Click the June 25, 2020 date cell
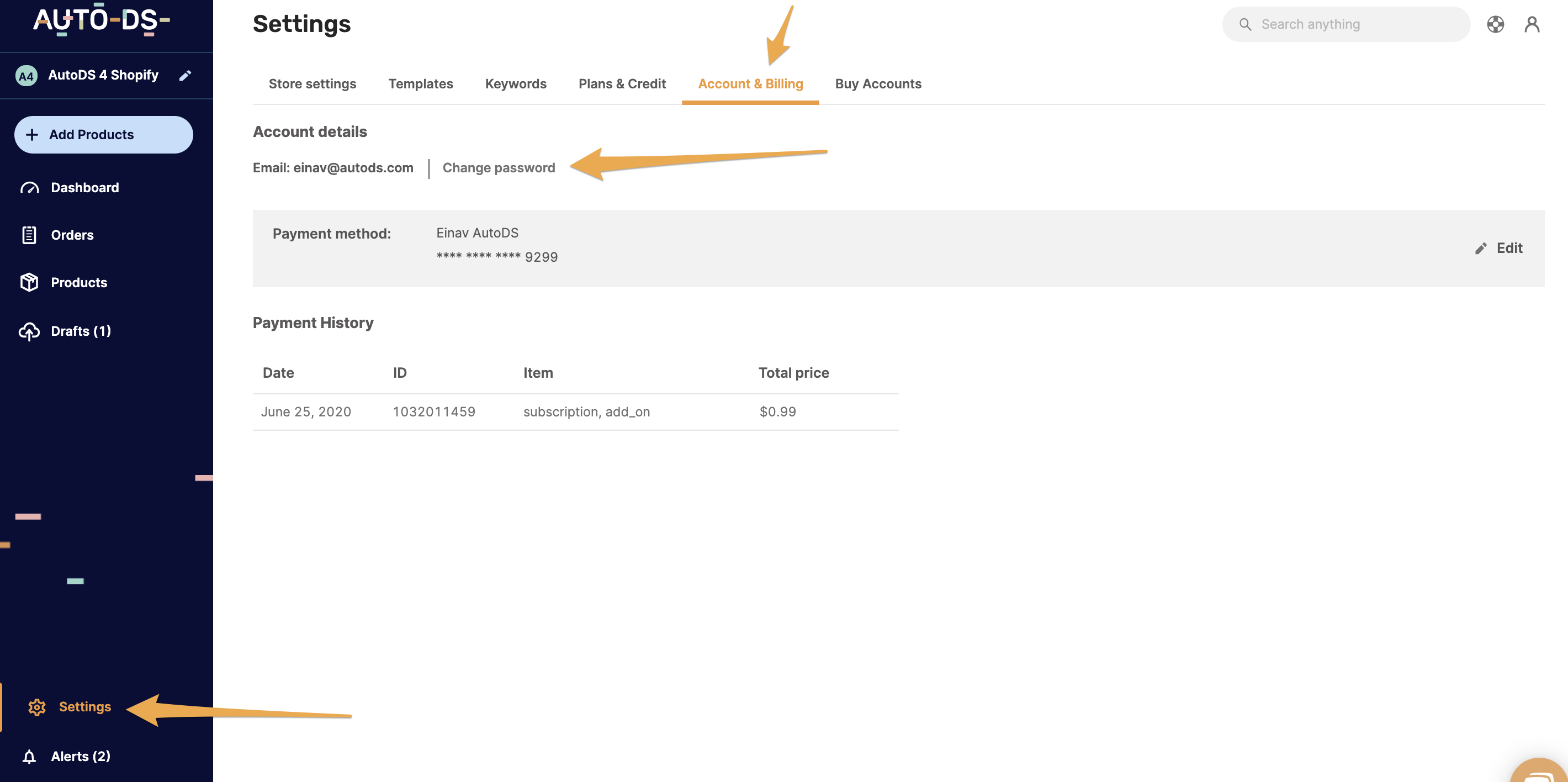 click(305, 411)
